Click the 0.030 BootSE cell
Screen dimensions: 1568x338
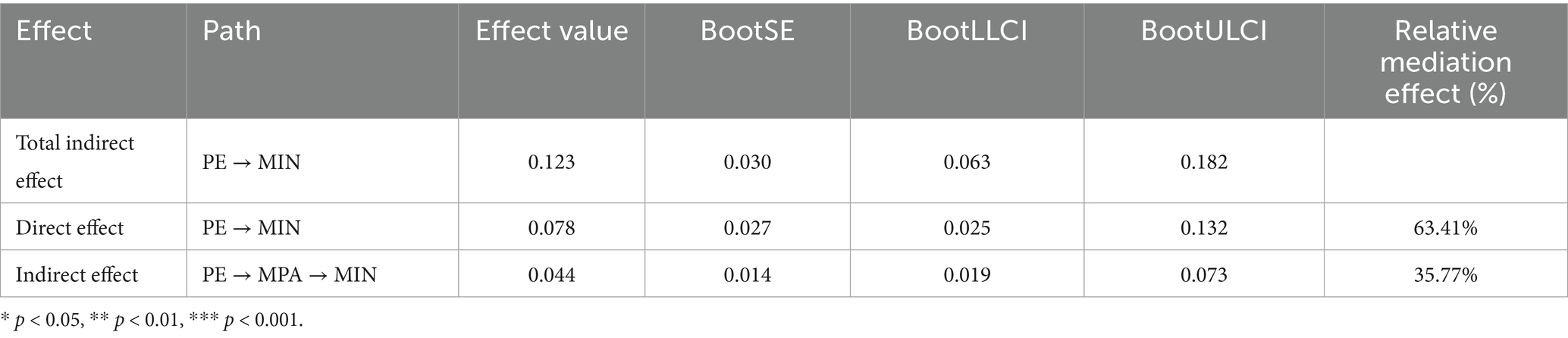pos(747,161)
